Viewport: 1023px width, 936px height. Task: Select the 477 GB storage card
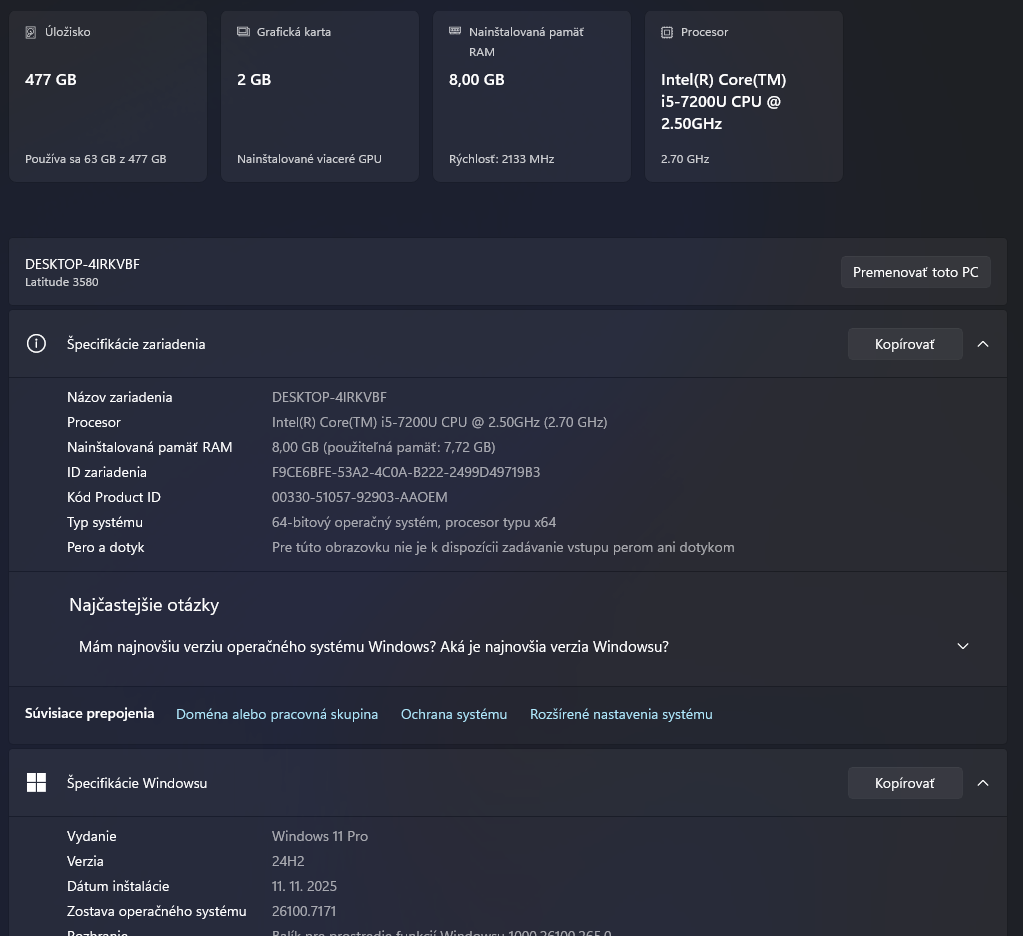point(107,95)
